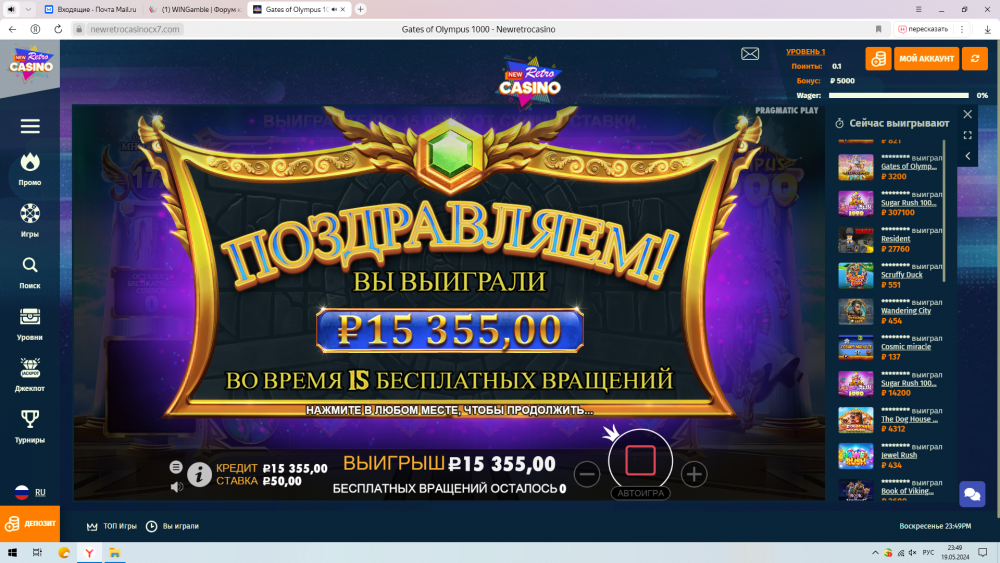Open The Dog House winner link
The width and height of the screenshot is (1000, 563).
click(909, 420)
